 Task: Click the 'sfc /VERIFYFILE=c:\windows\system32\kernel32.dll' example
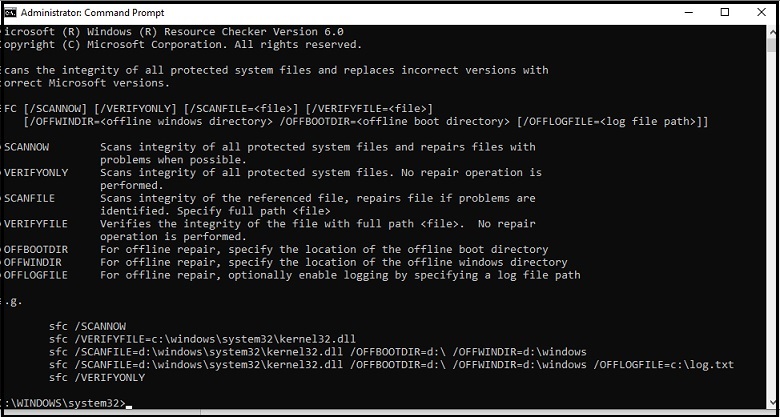tap(202, 339)
